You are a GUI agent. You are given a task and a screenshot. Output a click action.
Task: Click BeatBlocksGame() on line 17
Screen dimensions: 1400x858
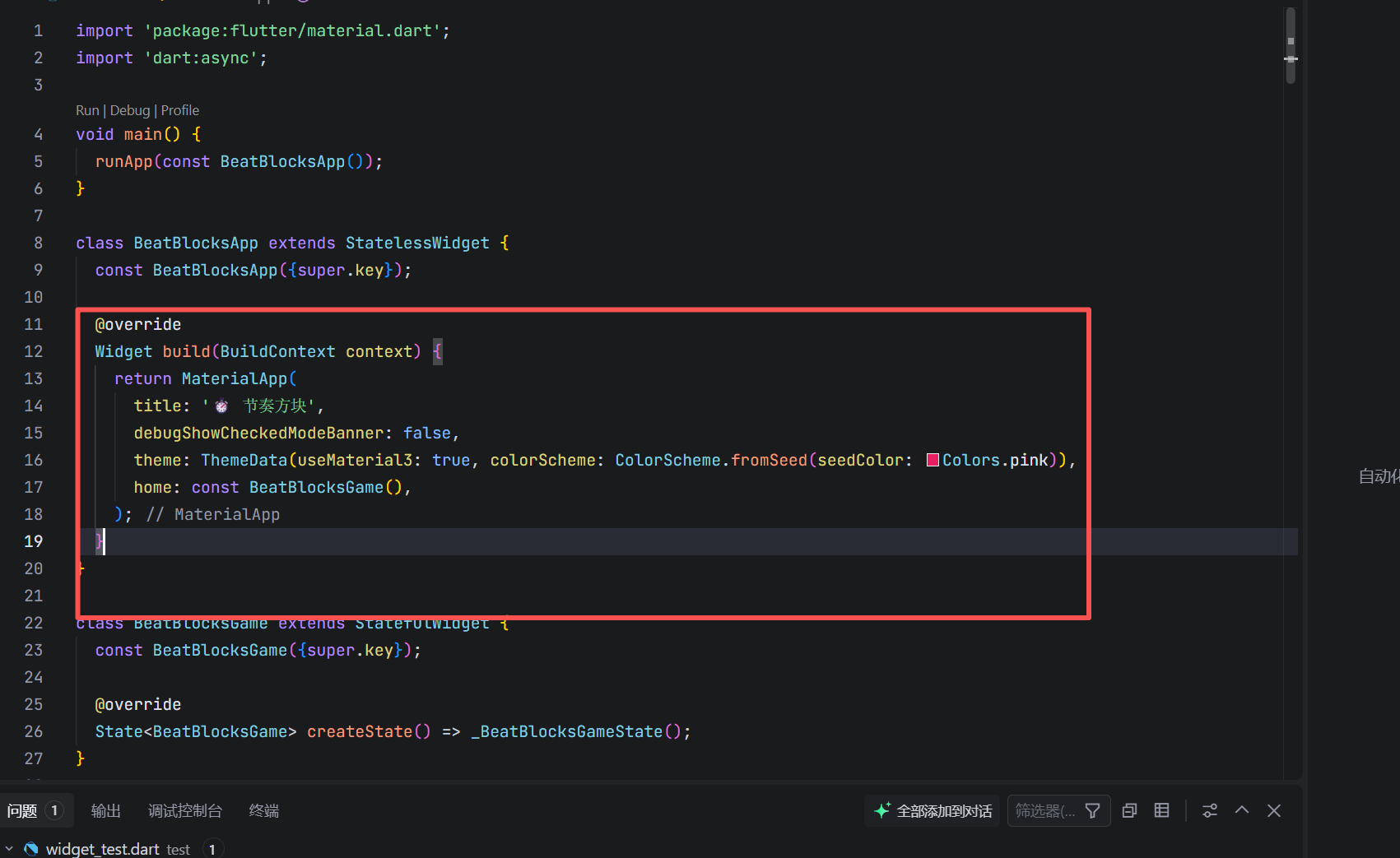[x=325, y=487]
